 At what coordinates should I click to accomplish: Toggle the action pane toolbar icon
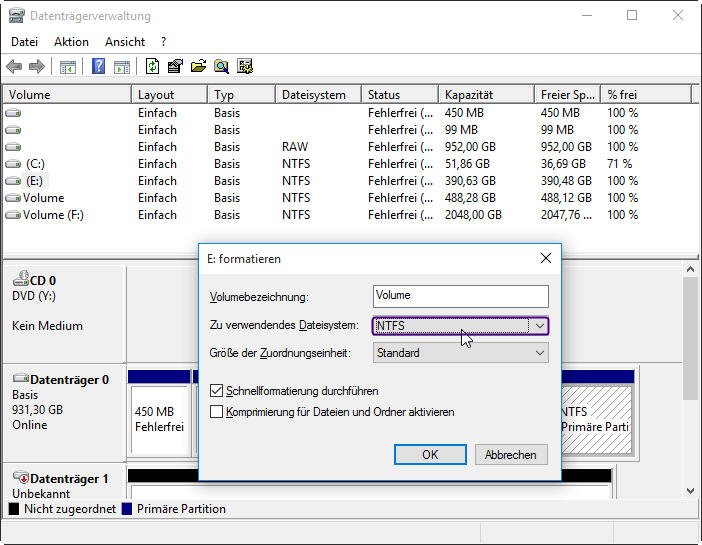pos(122,67)
